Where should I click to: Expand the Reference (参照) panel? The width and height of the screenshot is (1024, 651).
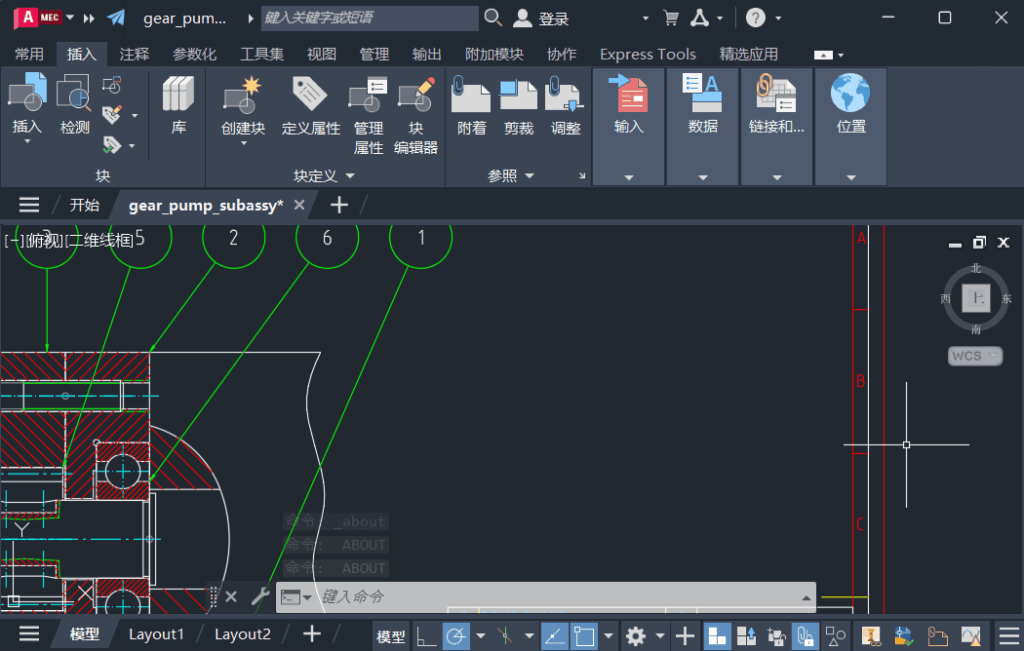(x=511, y=176)
